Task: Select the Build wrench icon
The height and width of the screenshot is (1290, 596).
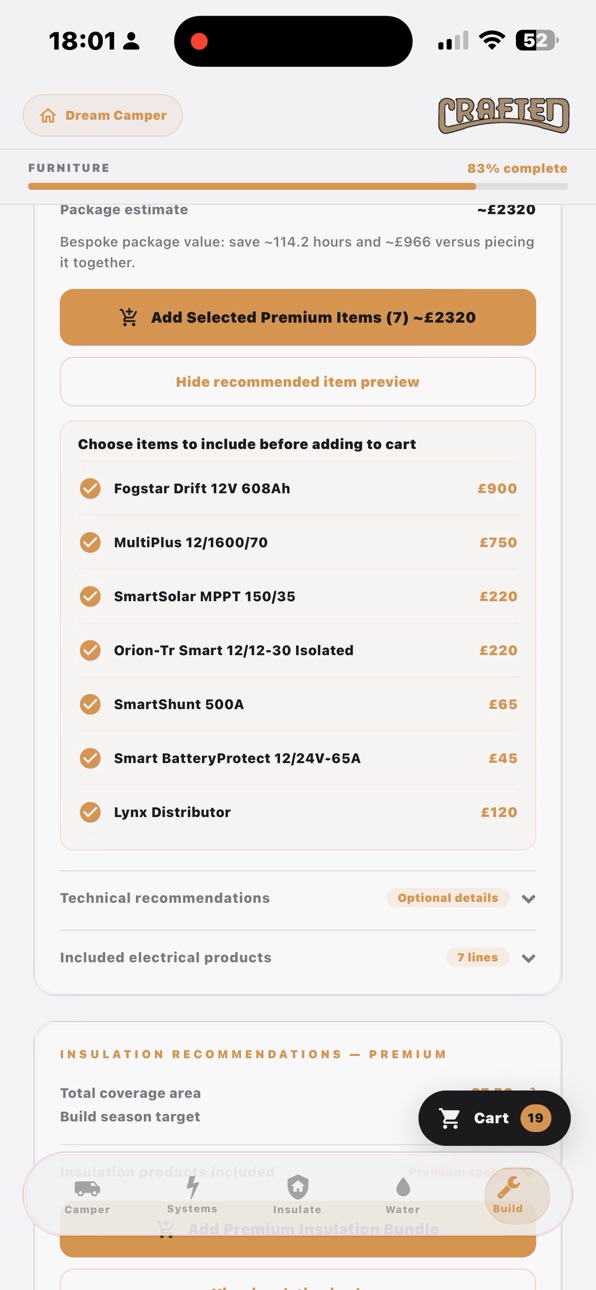Action: [508, 1187]
